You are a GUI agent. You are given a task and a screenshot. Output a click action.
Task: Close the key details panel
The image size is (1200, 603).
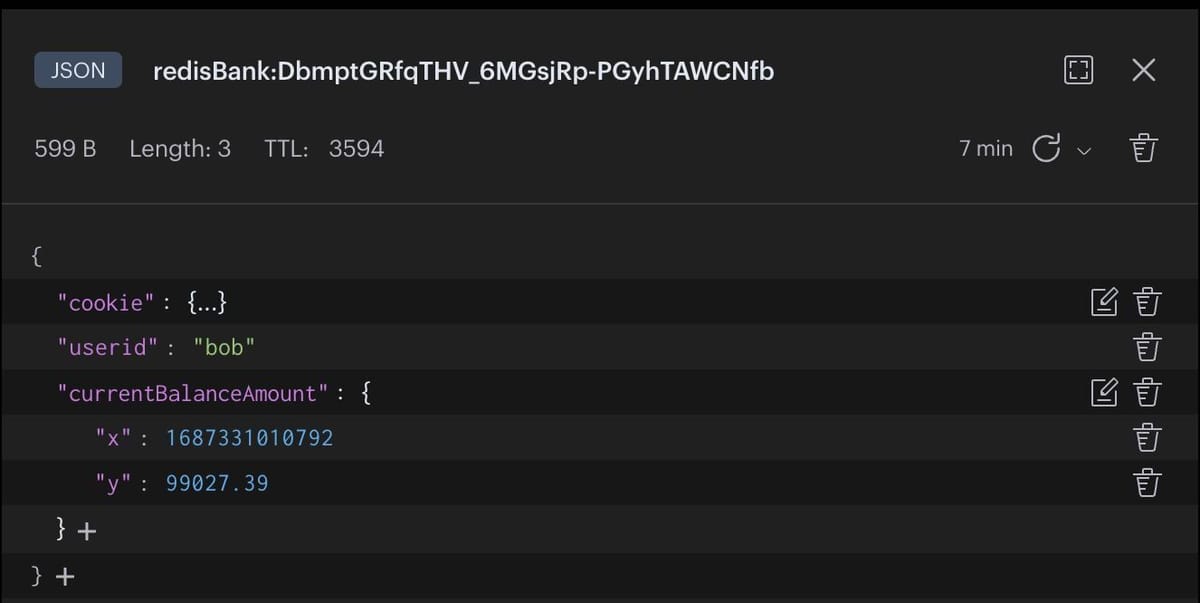pyautogui.click(x=1143, y=70)
